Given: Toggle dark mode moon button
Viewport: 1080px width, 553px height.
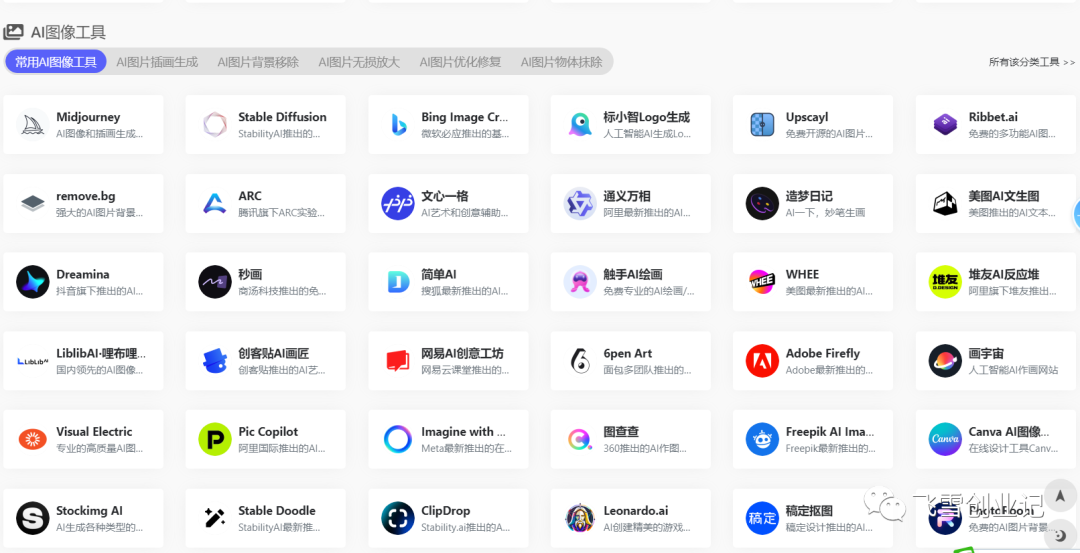Looking at the screenshot, I should coord(1060,534).
